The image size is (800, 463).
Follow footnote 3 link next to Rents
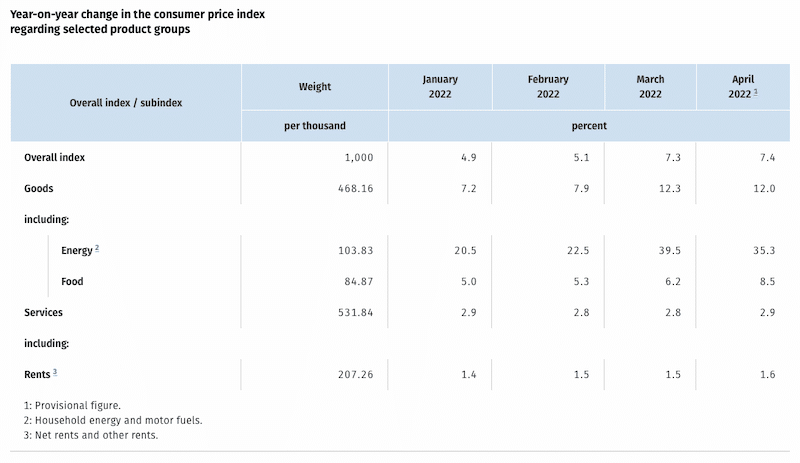55,372
